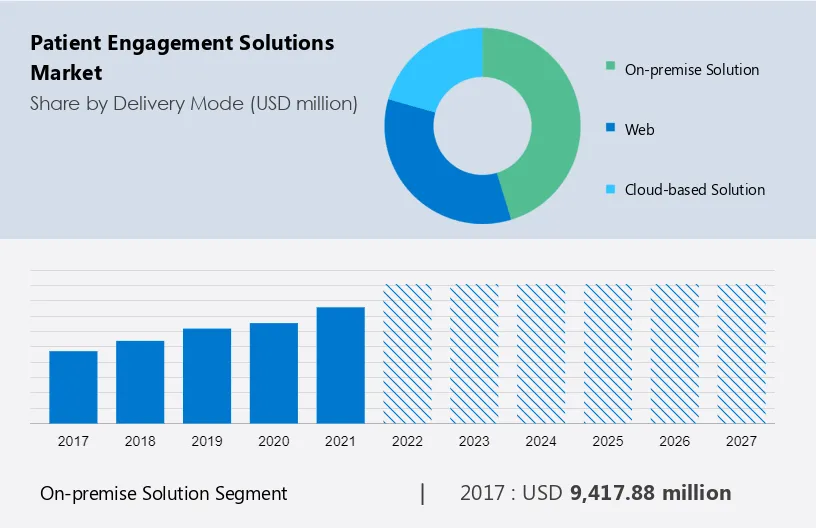Click the solid bar for 2020
Image resolution: width=816 pixels, height=528 pixels.
274,373
